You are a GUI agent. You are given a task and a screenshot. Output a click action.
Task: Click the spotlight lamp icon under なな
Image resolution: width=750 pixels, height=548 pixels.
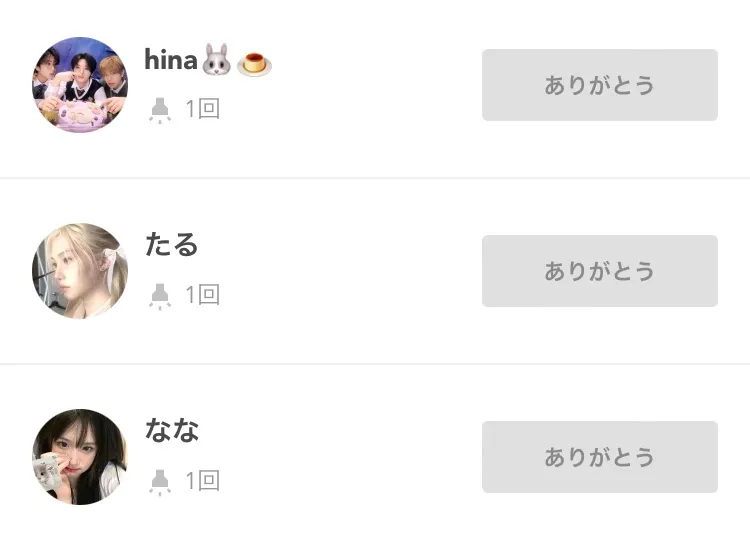(159, 481)
